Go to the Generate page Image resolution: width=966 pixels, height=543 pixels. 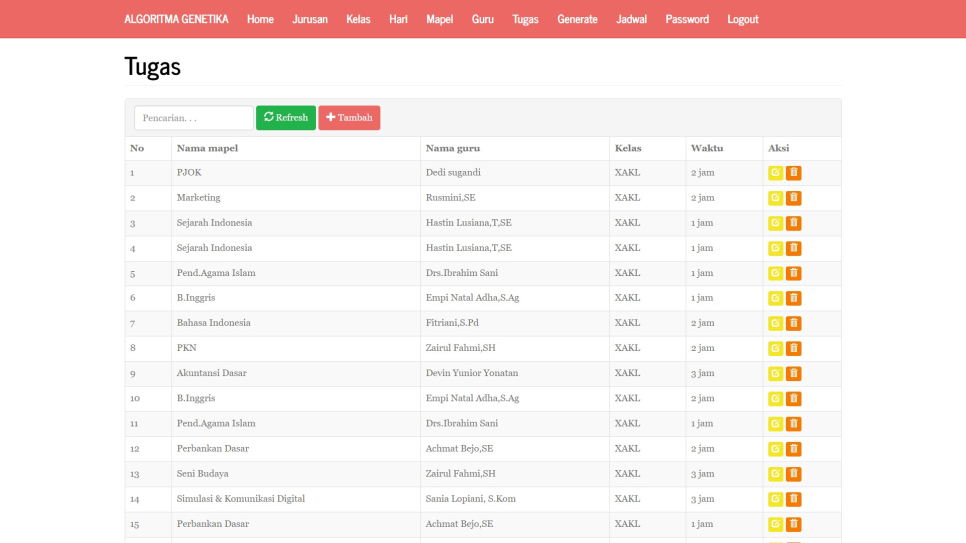coord(577,19)
